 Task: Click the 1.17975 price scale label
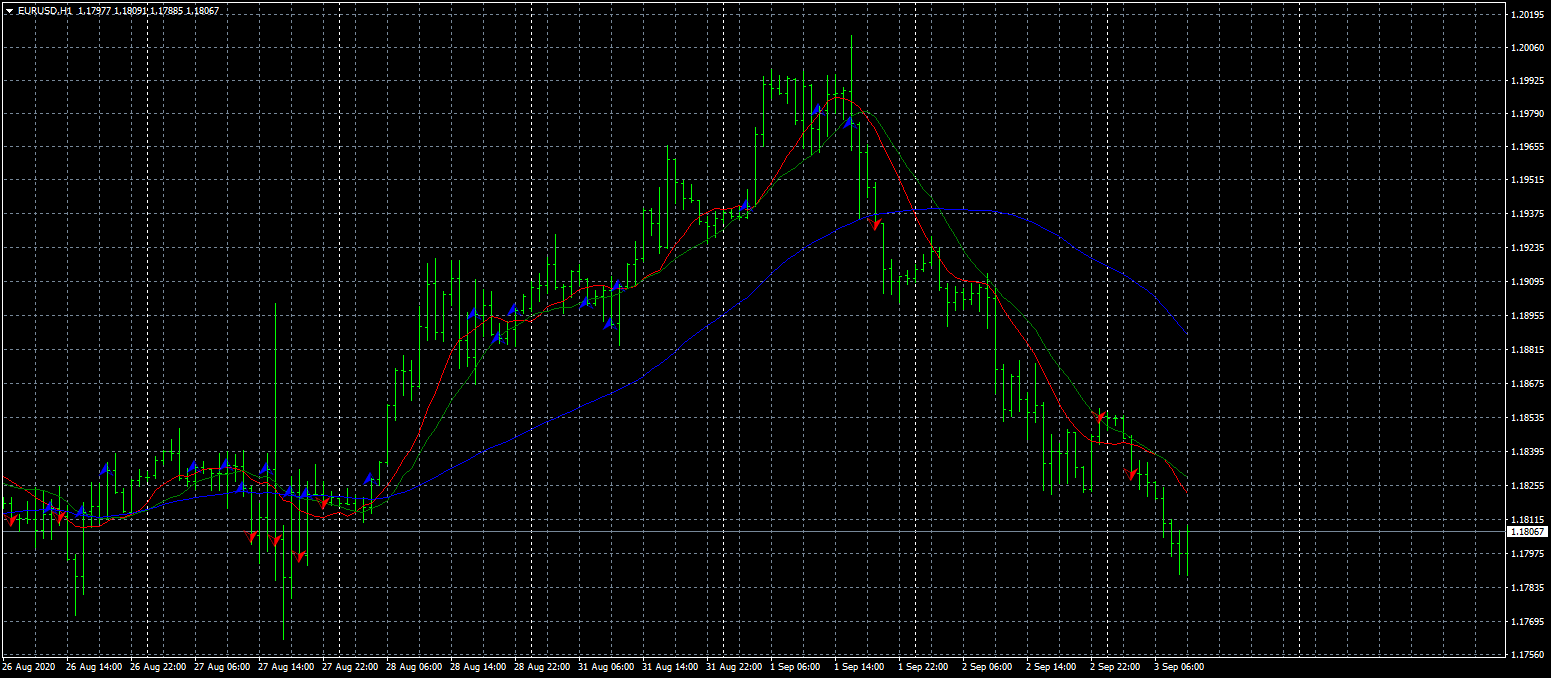click(1527, 555)
